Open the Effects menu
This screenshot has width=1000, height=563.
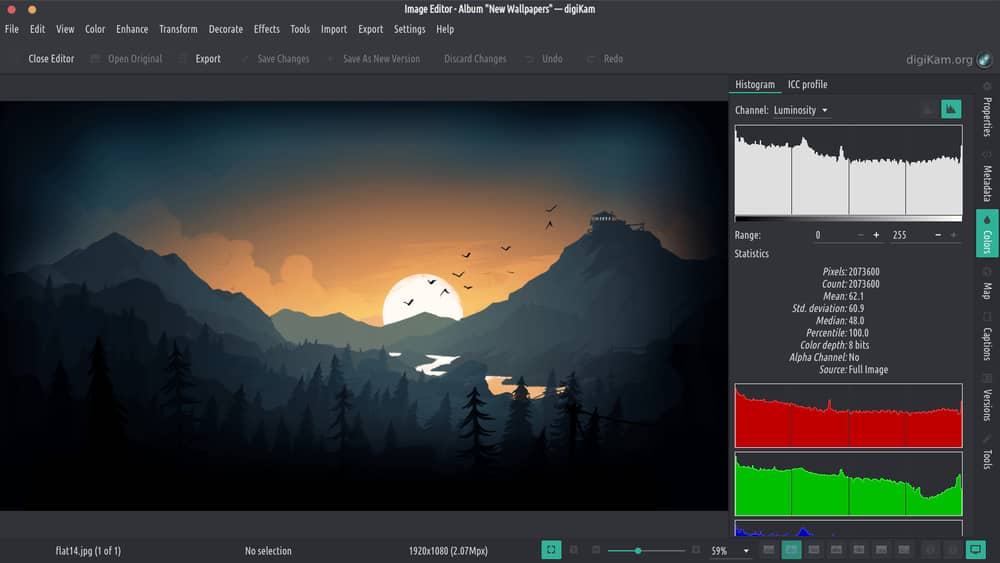267,29
